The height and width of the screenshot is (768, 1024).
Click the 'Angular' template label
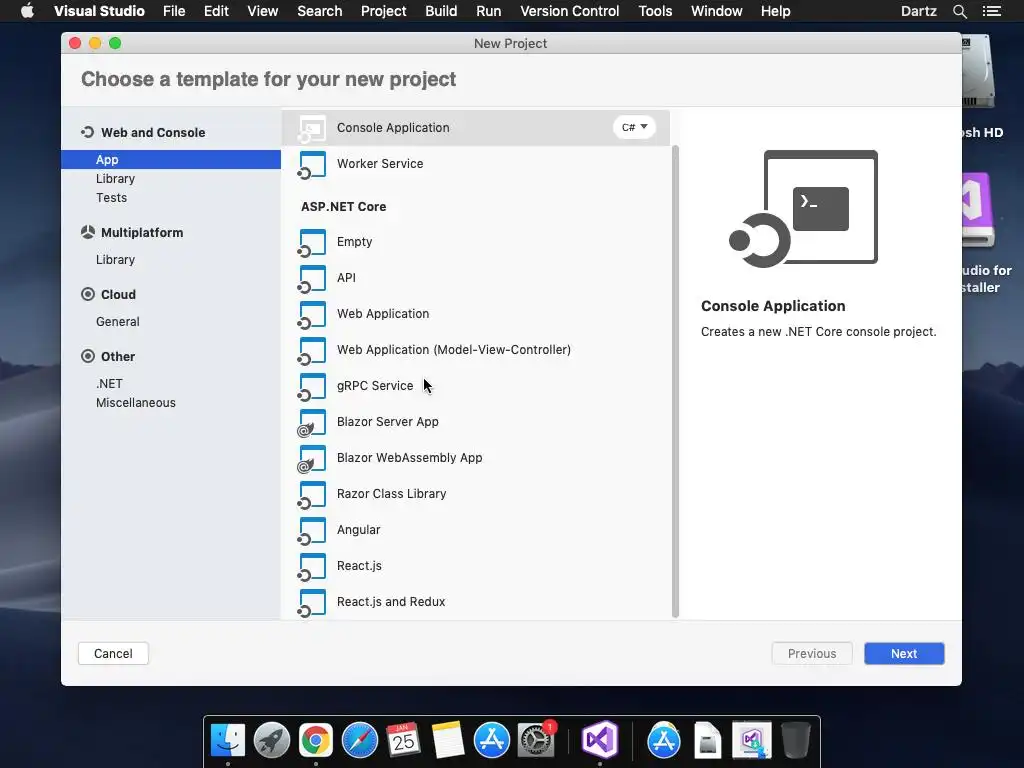click(x=359, y=530)
